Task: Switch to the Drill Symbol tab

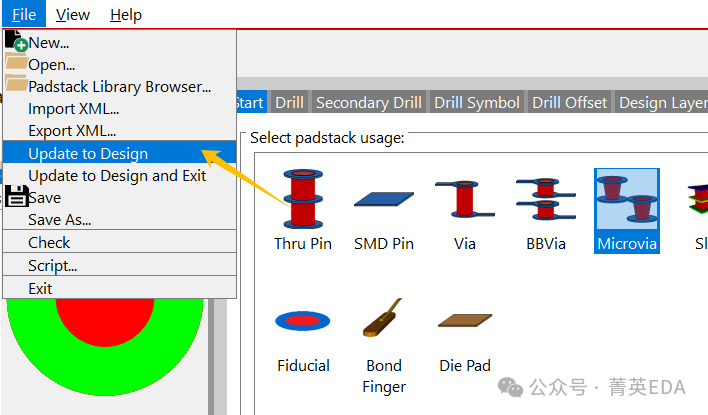Action: coord(477,103)
